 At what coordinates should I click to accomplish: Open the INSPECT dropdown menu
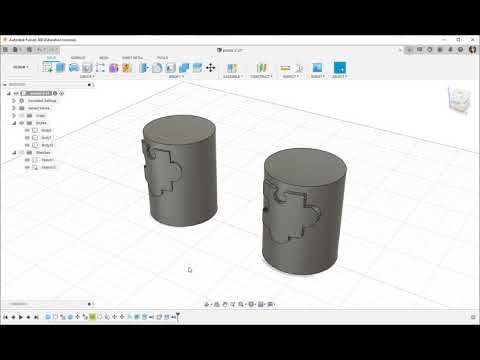coord(290,76)
